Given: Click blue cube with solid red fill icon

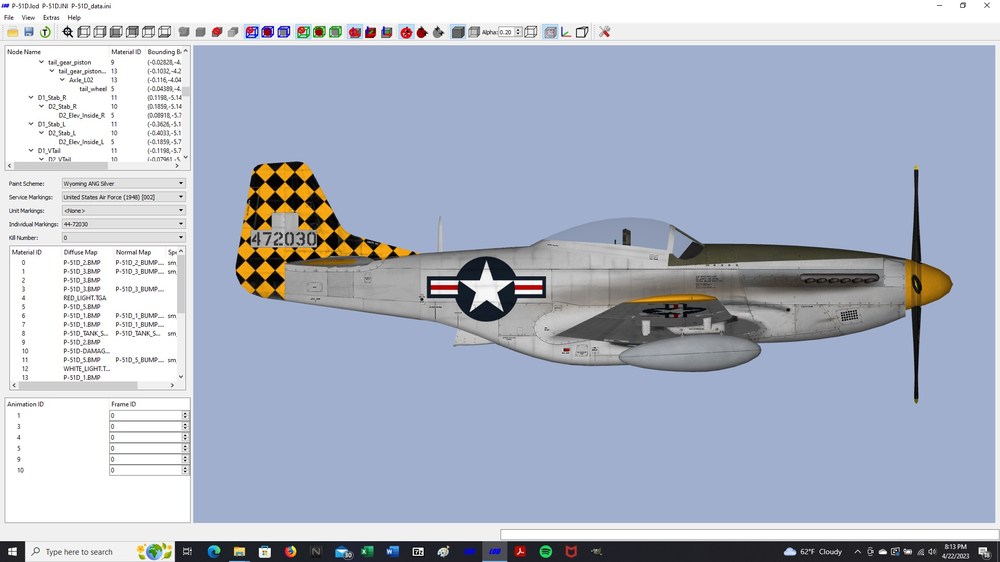Looking at the screenshot, I should (268, 32).
